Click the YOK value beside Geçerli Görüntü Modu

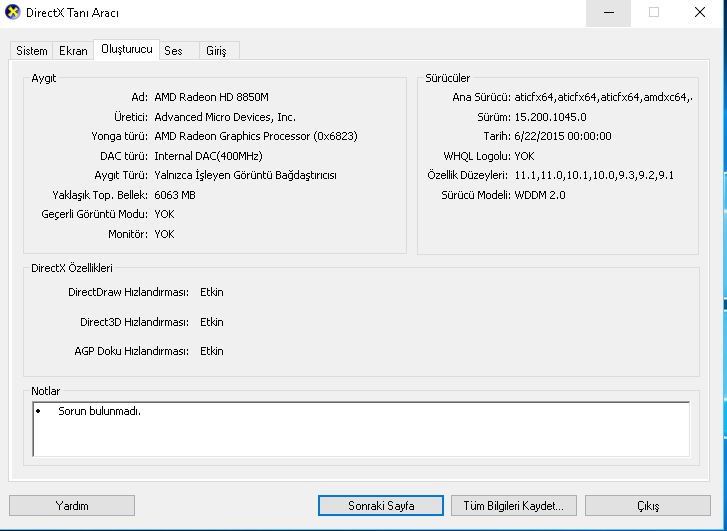coord(164,214)
